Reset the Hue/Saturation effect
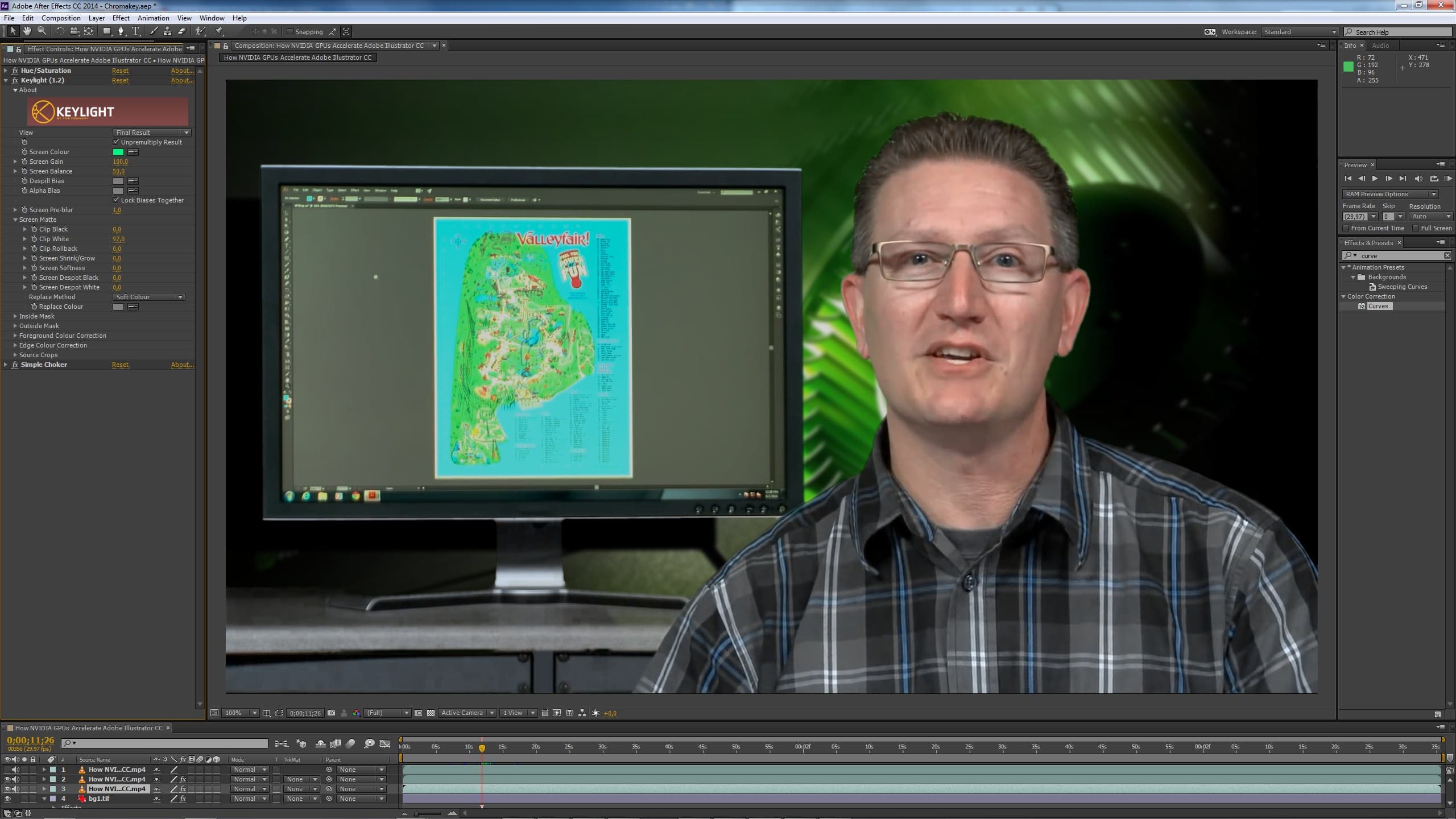 pos(120,71)
